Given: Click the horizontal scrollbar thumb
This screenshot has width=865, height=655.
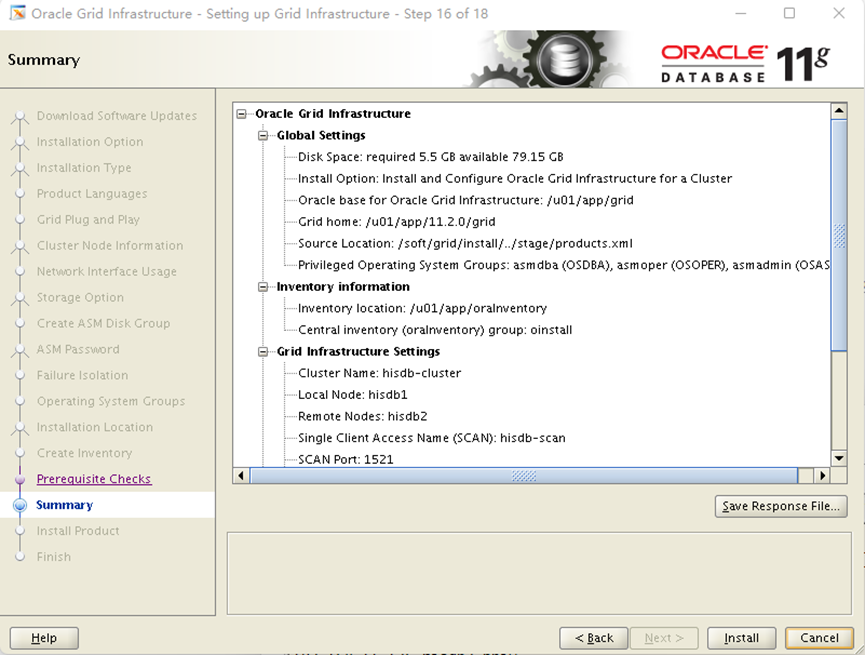Looking at the screenshot, I should (x=524, y=475).
